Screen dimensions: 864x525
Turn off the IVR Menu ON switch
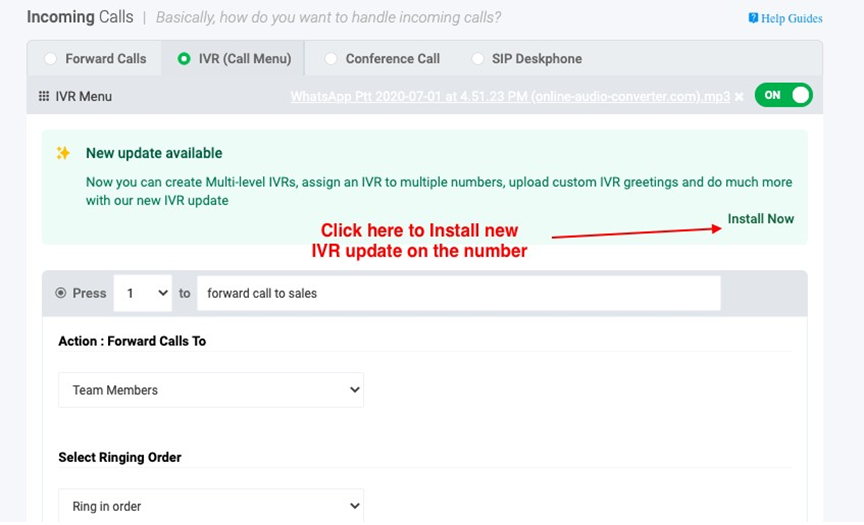coord(783,95)
